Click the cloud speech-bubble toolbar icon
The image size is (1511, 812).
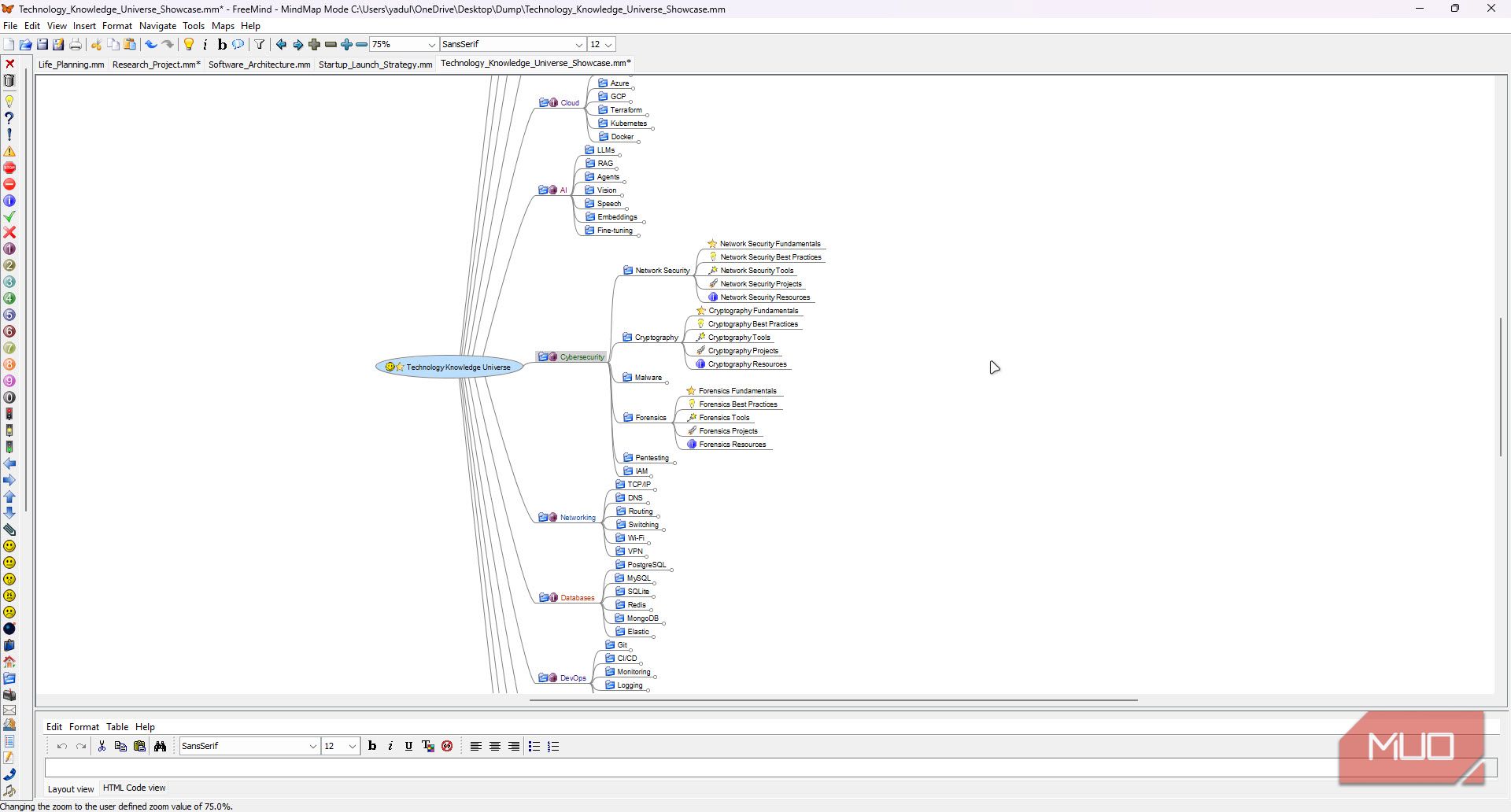238,45
